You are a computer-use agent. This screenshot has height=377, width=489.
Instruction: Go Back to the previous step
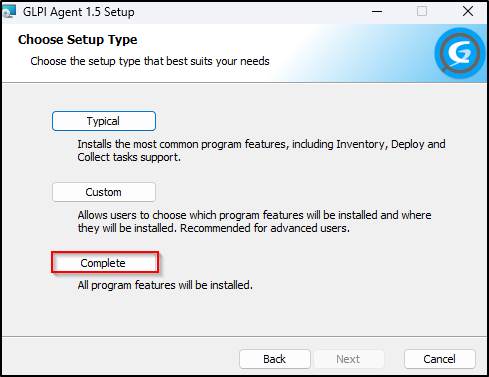point(275,359)
